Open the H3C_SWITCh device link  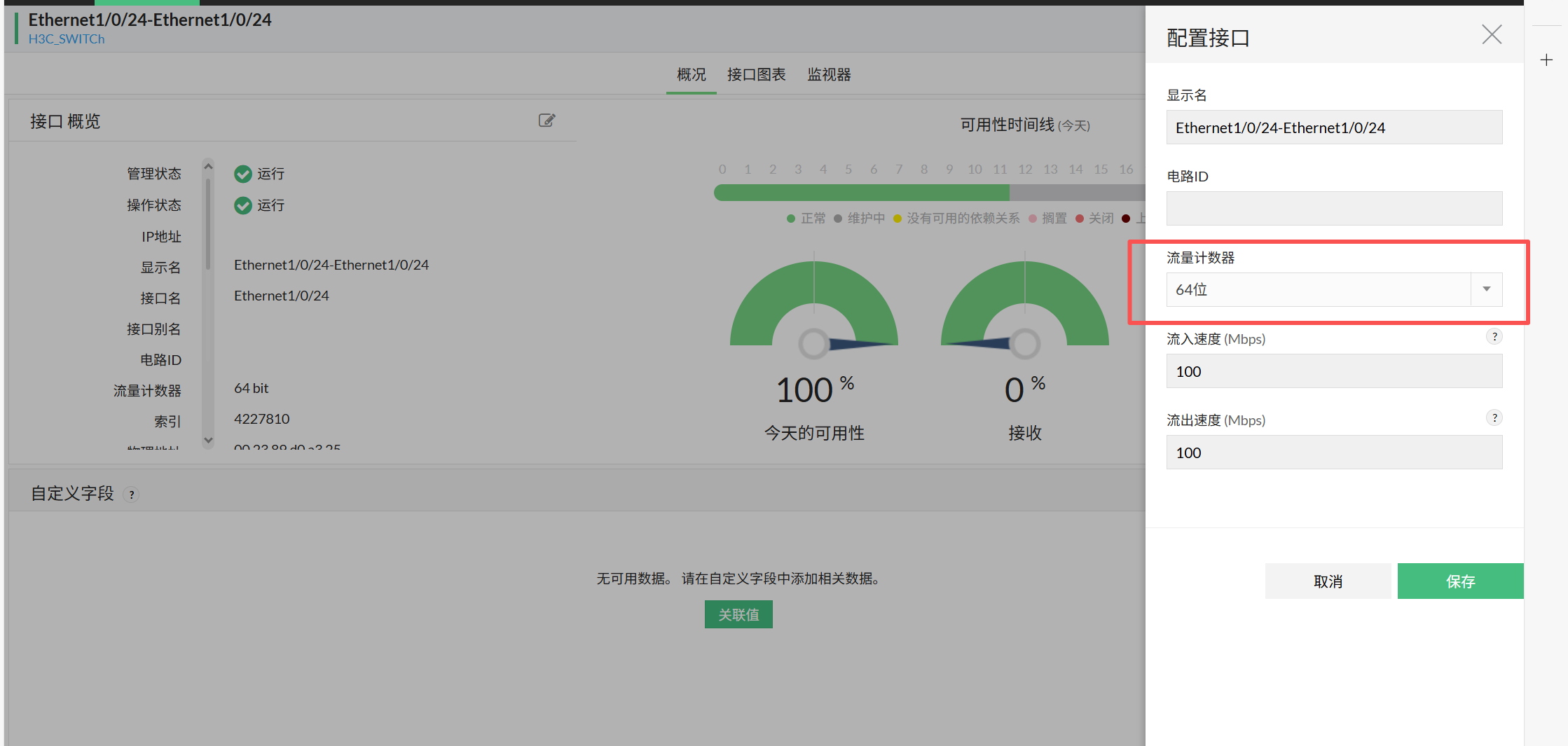click(x=67, y=39)
